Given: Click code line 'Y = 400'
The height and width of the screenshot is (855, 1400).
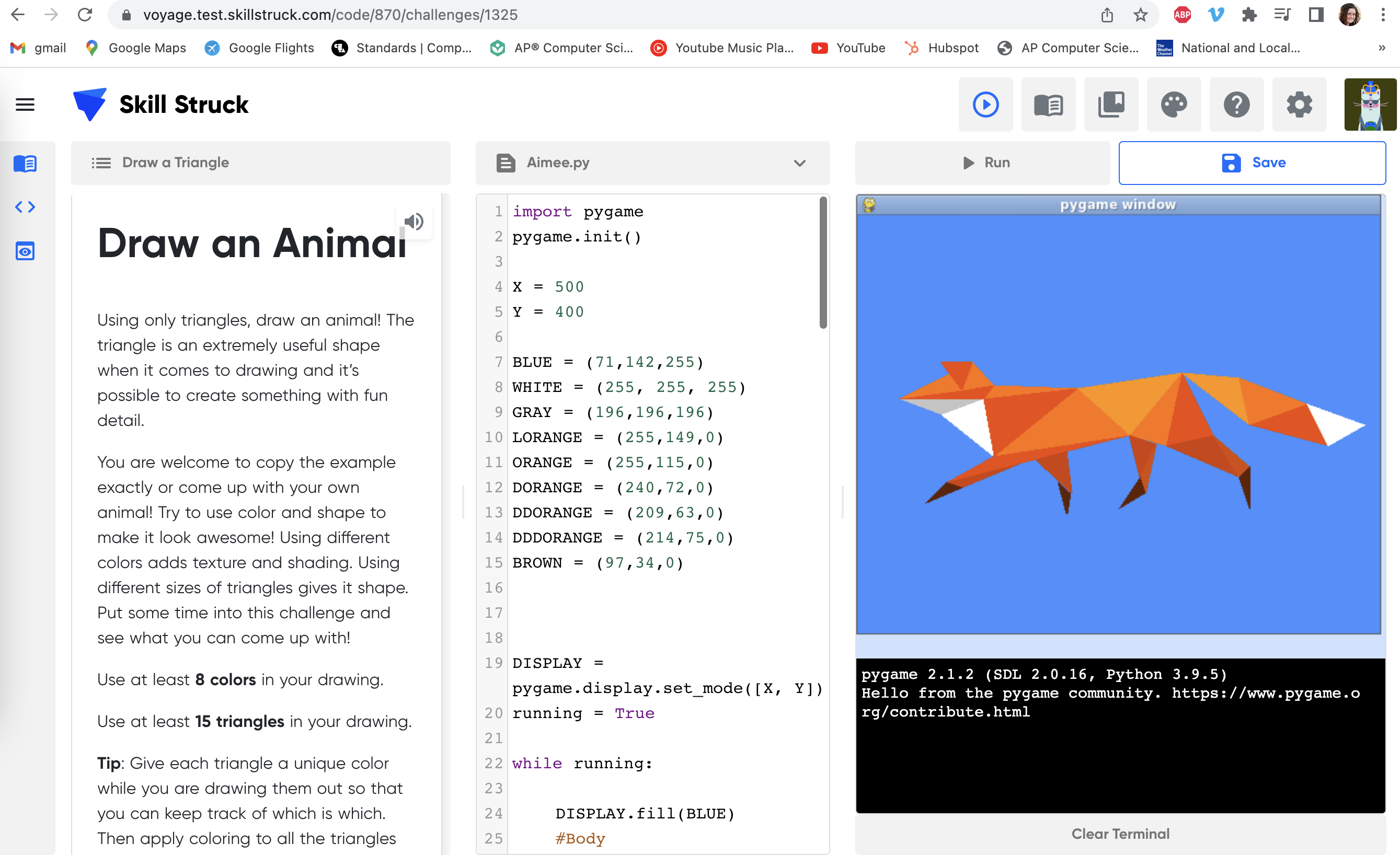Looking at the screenshot, I should [548, 311].
